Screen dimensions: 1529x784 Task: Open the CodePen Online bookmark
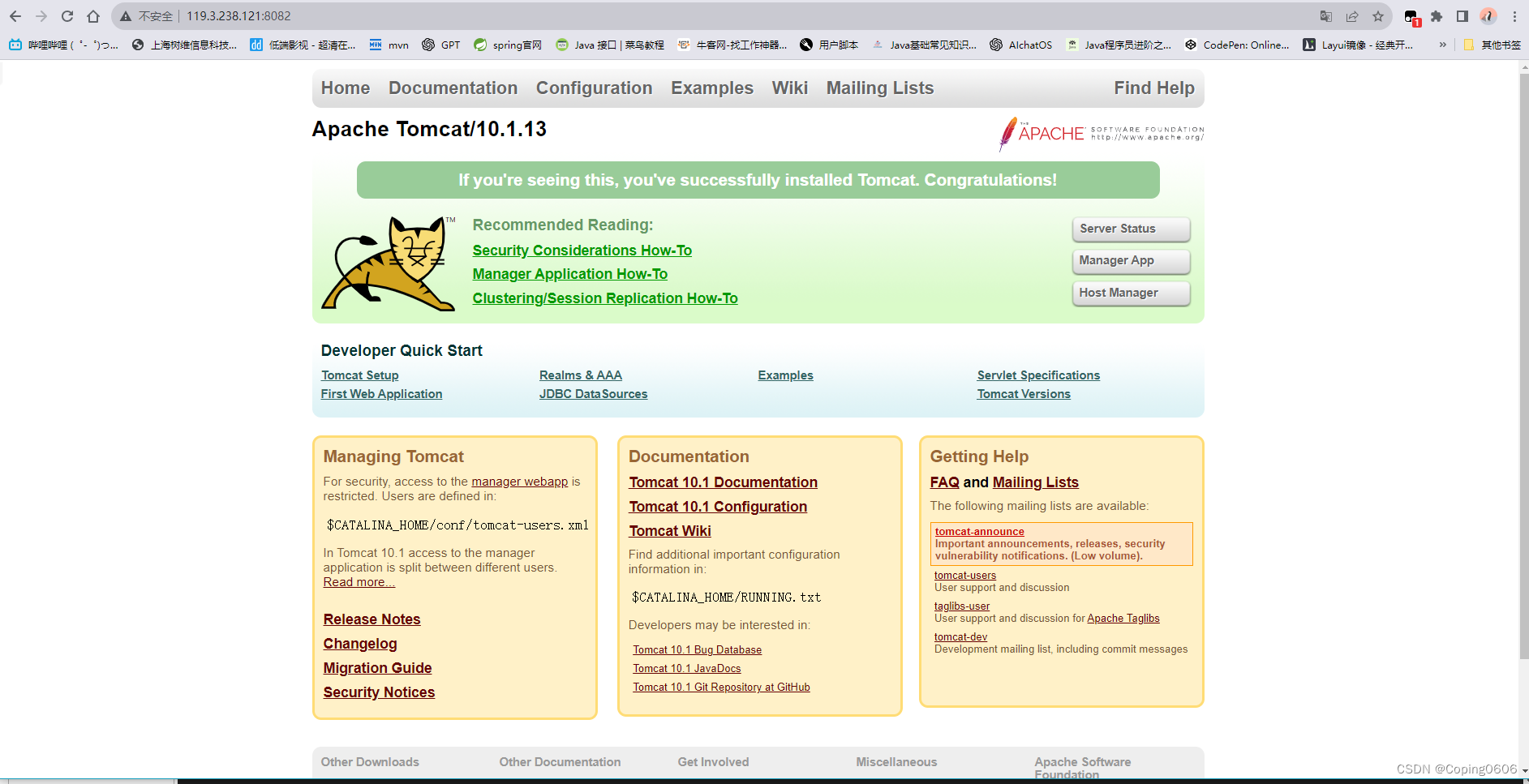click(x=1237, y=45)
